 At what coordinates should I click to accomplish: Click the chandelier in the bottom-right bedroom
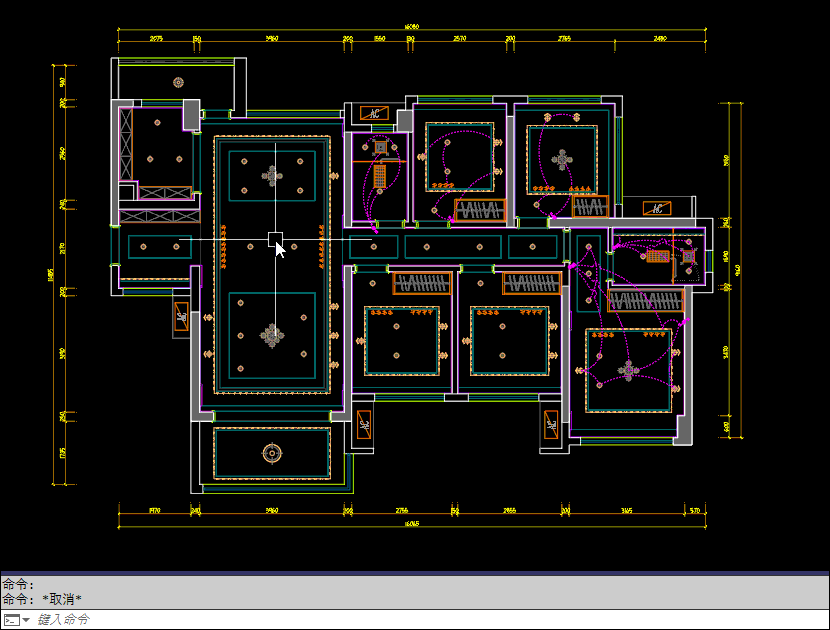pos(628,371)
